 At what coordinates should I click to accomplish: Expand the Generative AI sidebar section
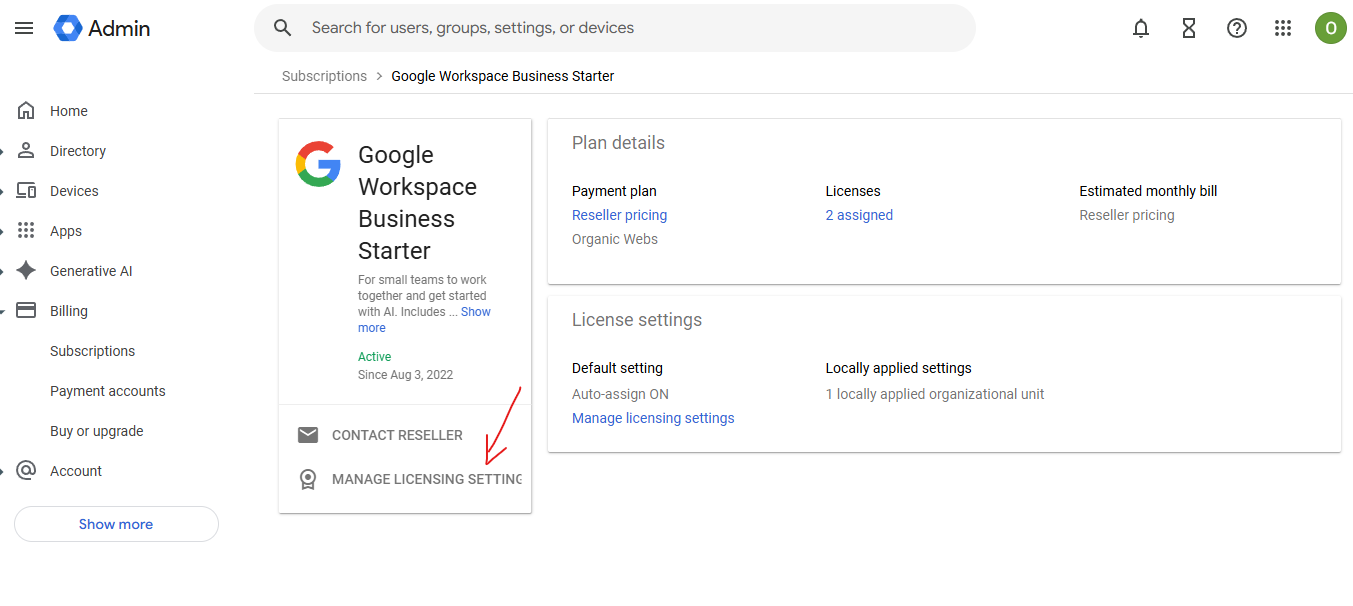[x=91, y=271]
